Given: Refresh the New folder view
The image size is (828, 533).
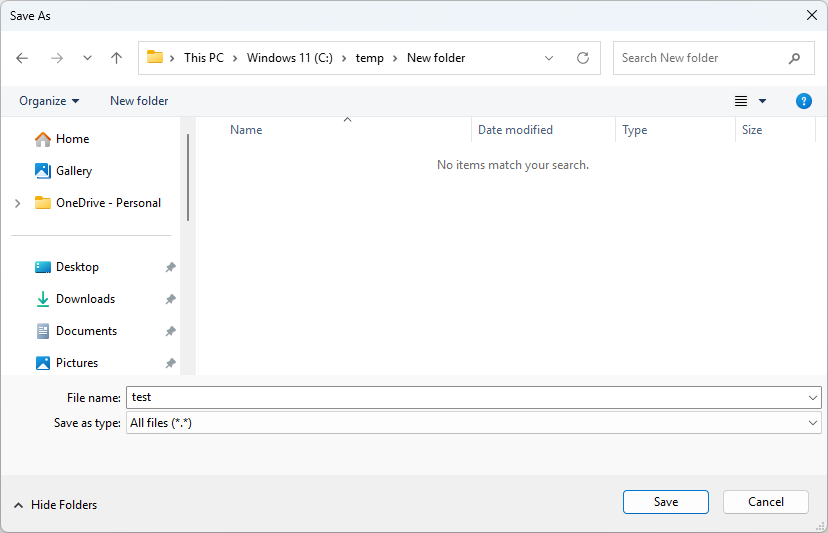Looking at the screenshot, I should click(583, 58).
